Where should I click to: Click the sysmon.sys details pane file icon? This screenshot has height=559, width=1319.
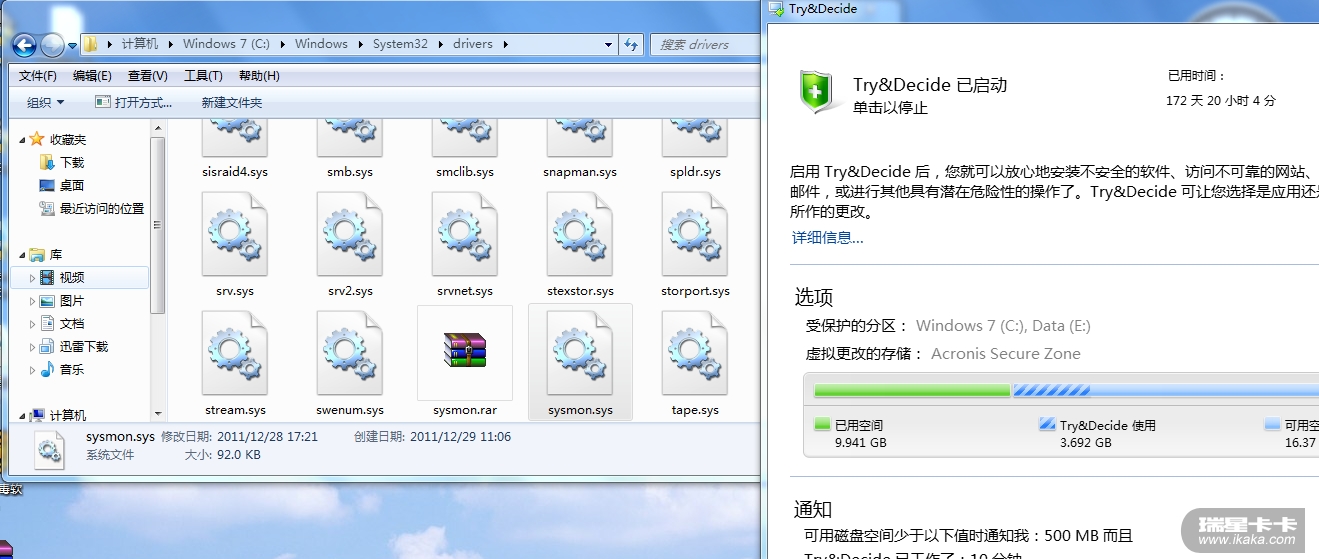(x=50, y=451)
